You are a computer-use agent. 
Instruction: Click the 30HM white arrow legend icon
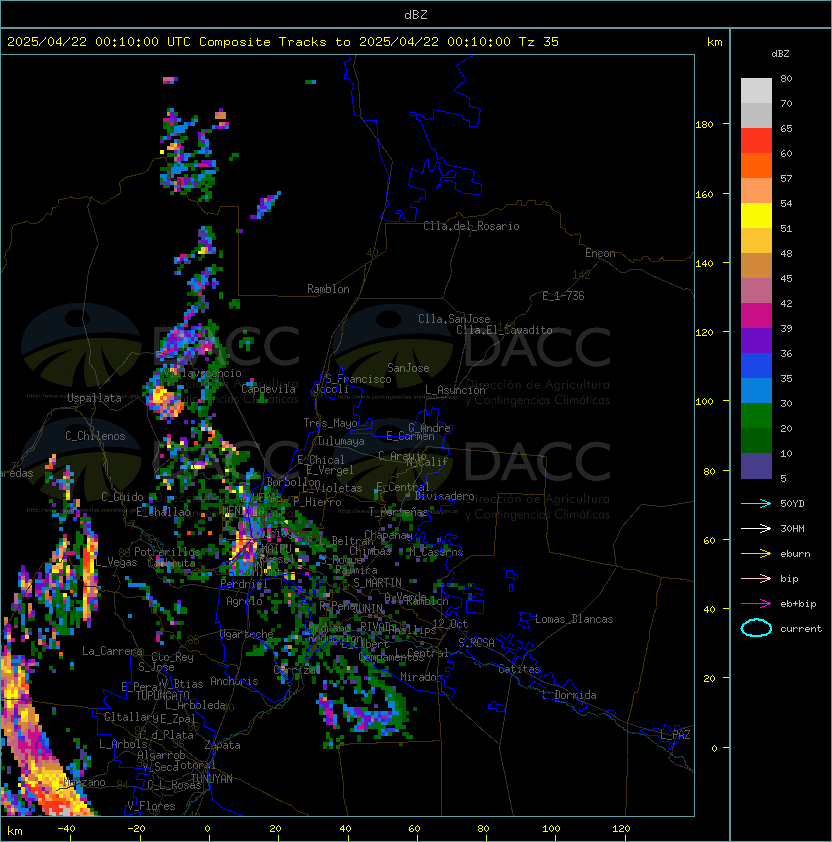click(756, 528)
